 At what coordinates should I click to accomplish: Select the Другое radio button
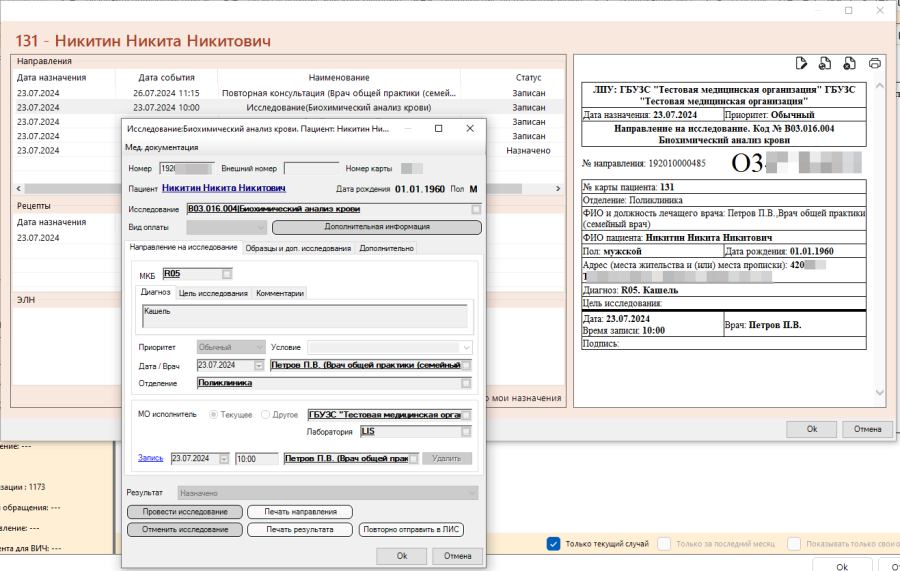(x=265, y=414)
